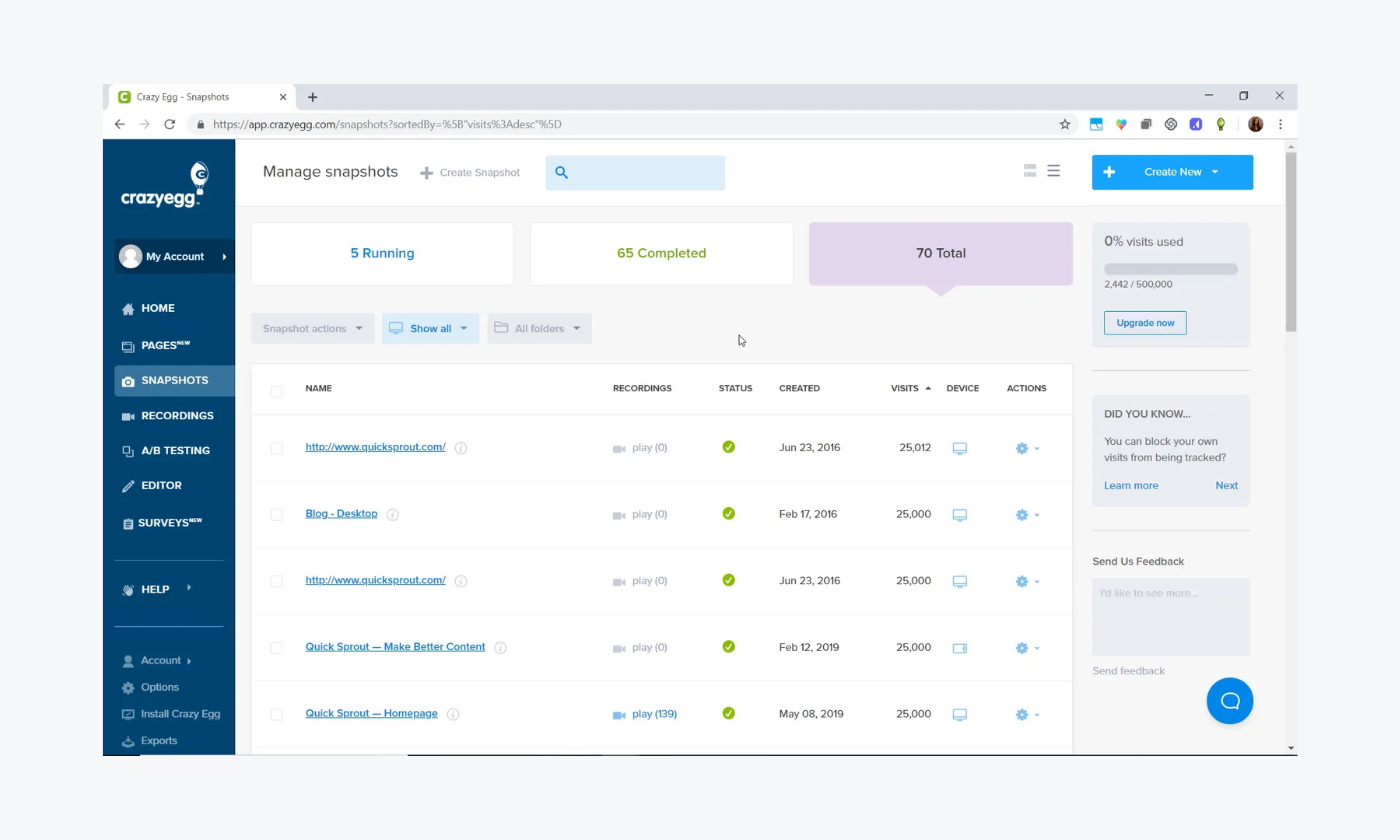The width and height of the screenshot is (1400, 840).
Task: Sort by the VISITS column header
Action: coord(910,389)
